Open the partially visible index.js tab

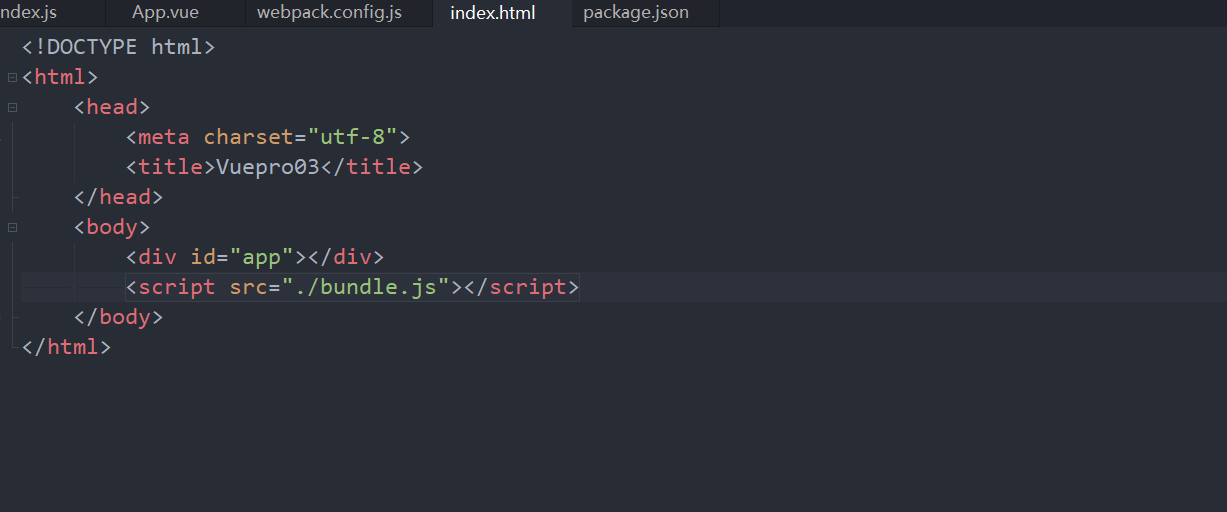tap(28, 13)
